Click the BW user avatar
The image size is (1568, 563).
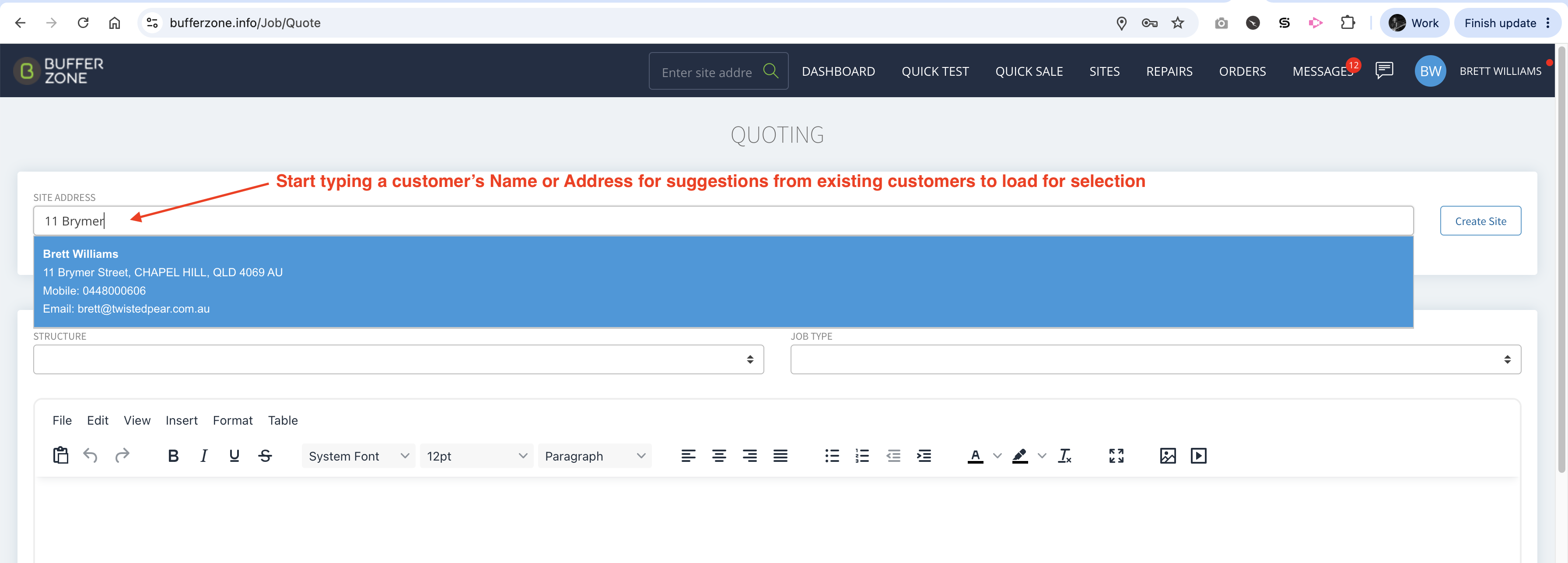click(1430, 71)
